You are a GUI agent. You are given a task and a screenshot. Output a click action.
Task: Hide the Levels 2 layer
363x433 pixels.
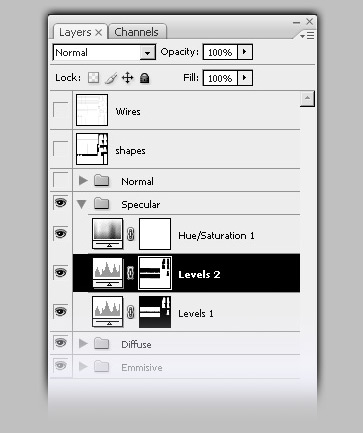pyautogui.click(x=61, y=273)
